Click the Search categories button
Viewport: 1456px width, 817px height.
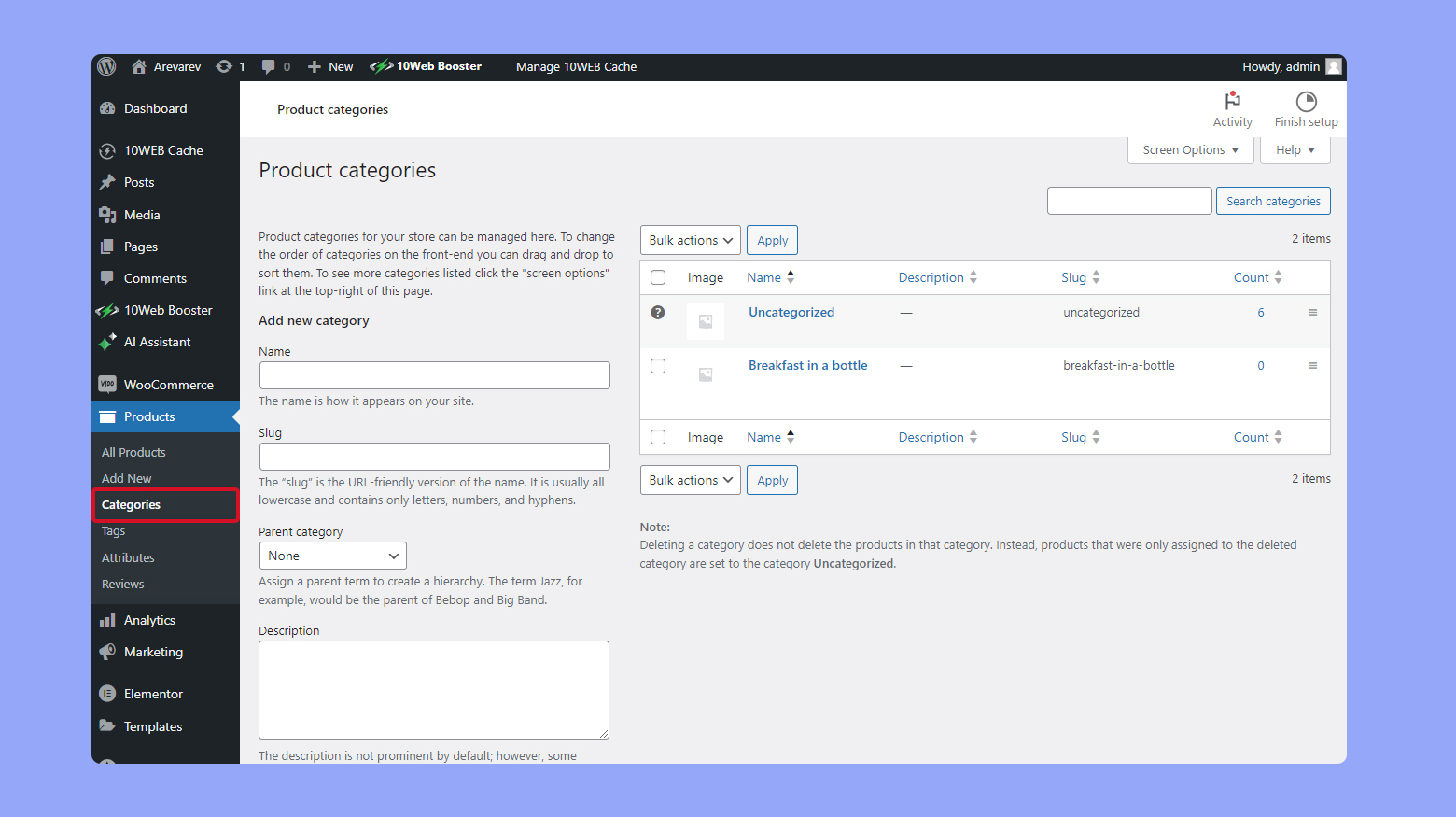[1273, 200]
